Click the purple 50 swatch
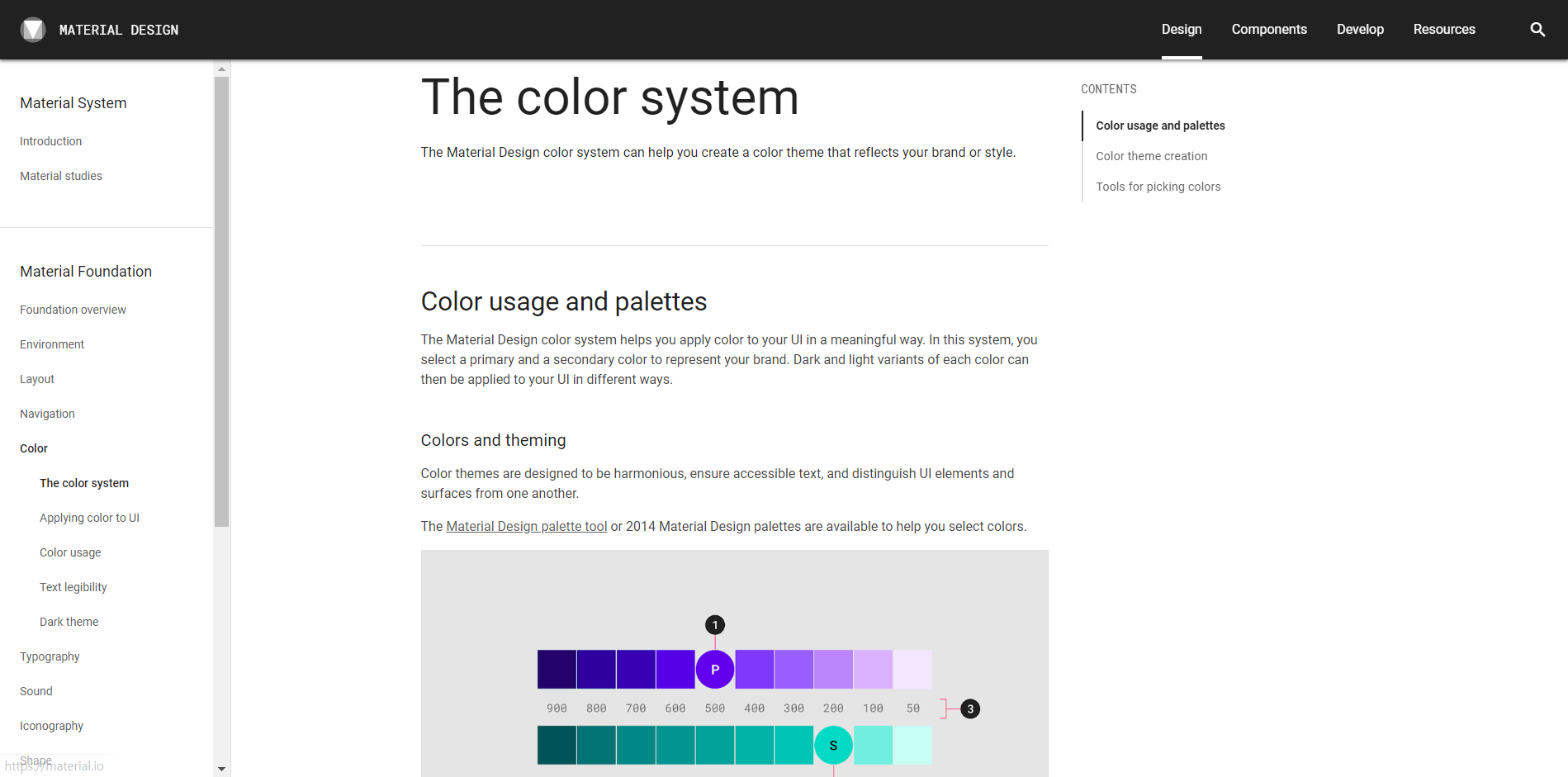Viewport: 1568px width, 777px height. (912, 669)
